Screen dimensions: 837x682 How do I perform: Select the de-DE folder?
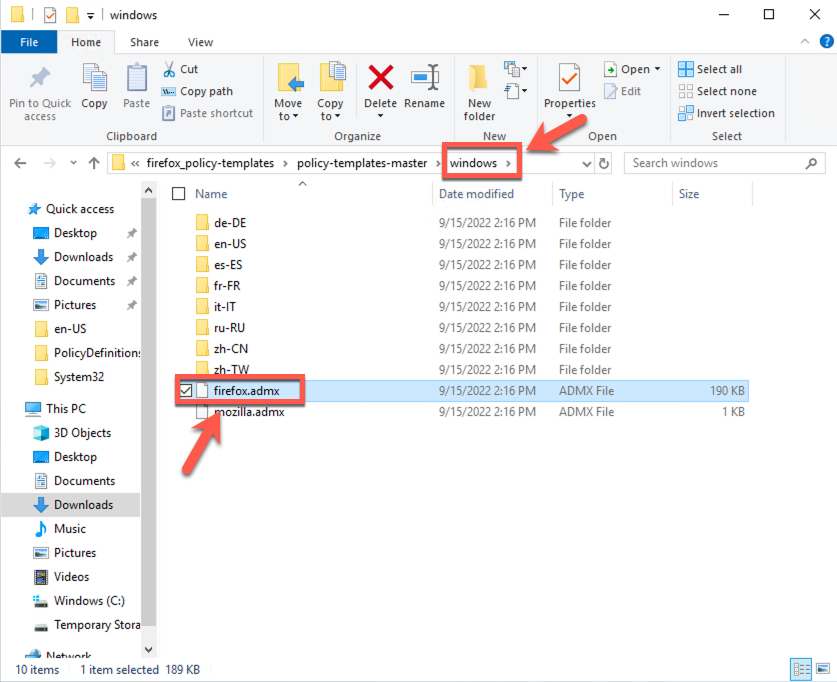click(x=230, y=223)
